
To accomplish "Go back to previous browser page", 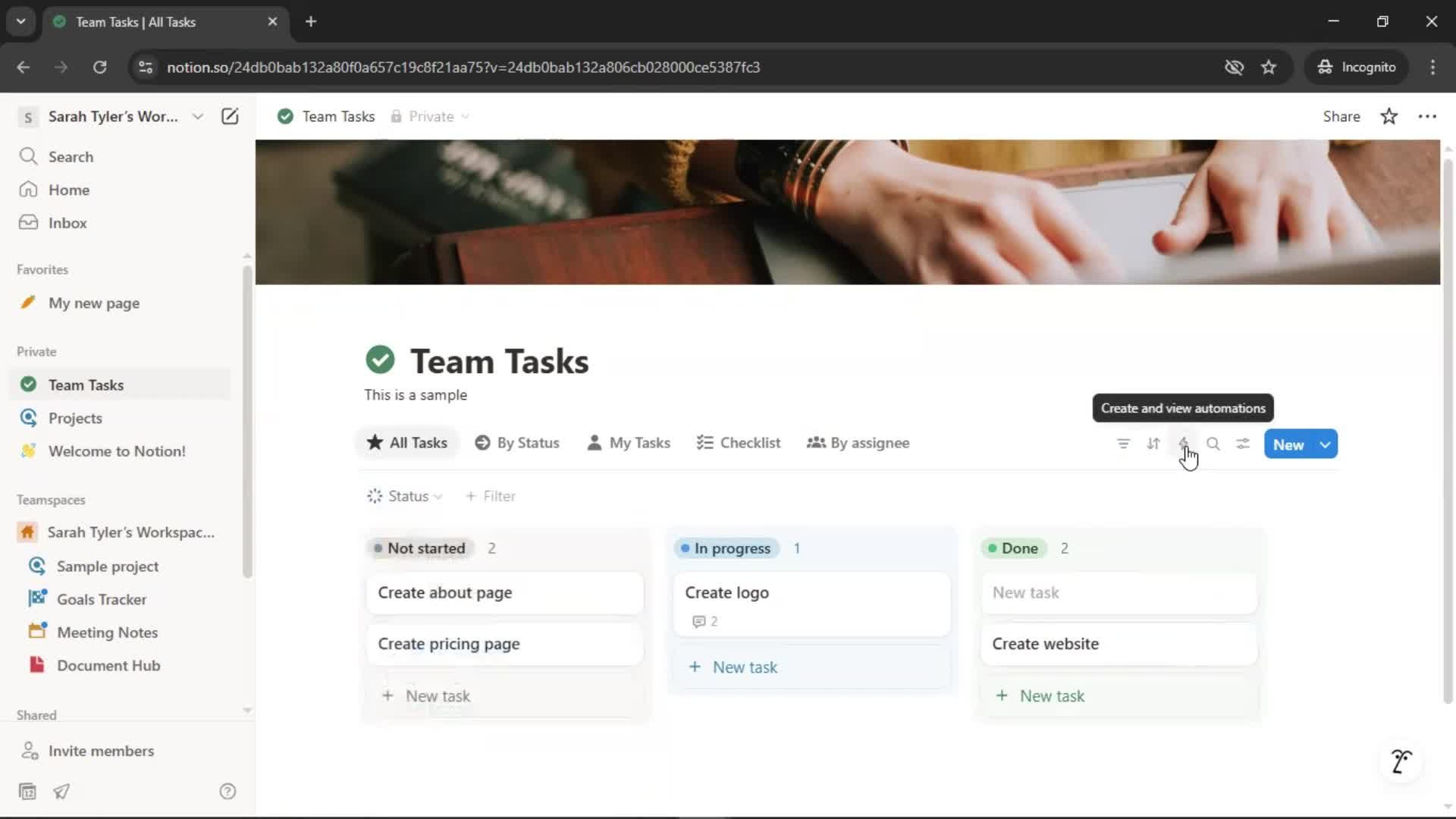I will [x=23, y=67].
